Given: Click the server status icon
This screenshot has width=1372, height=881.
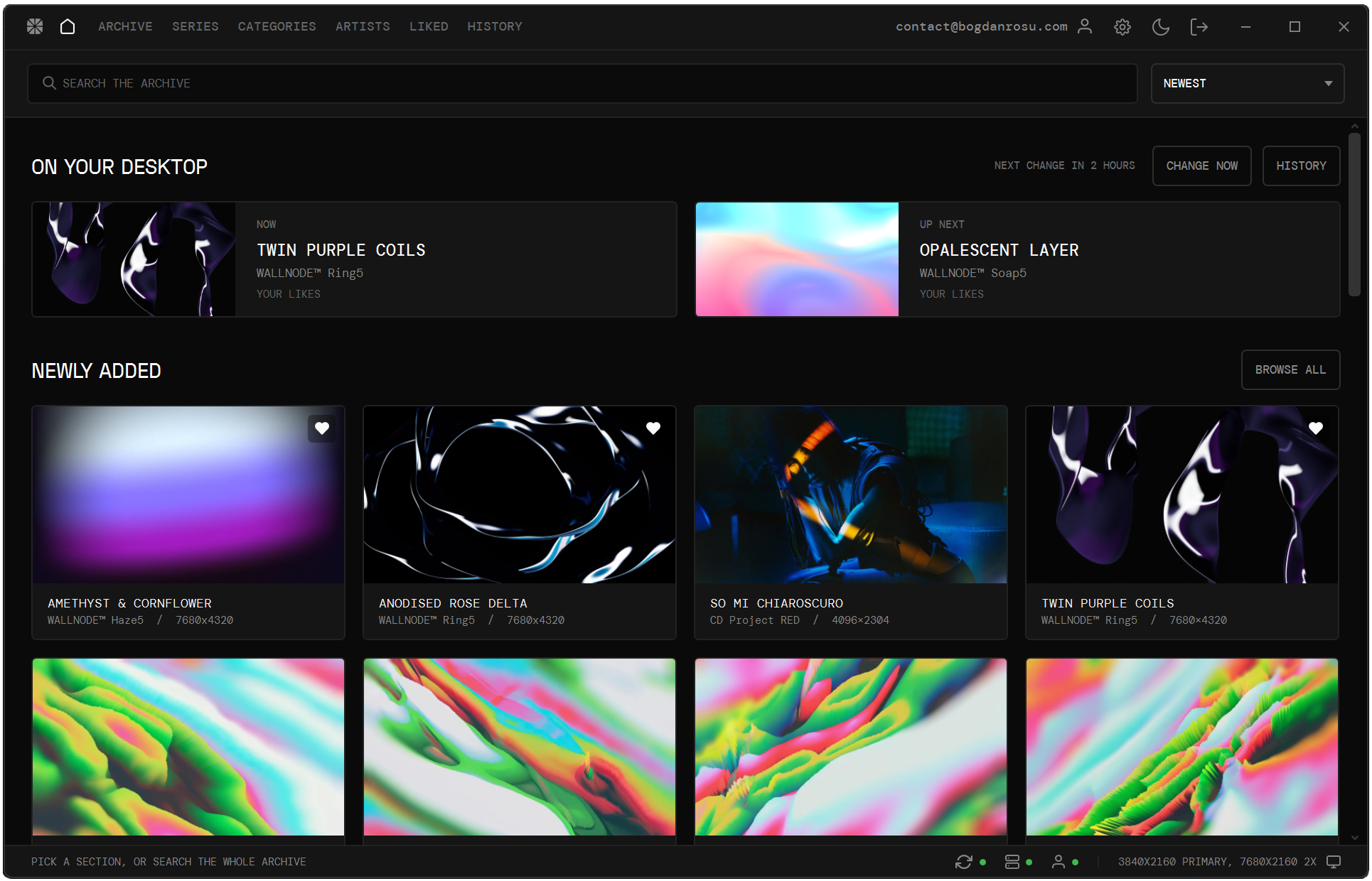Looking at the screenshot, I should coord(1012,862).
